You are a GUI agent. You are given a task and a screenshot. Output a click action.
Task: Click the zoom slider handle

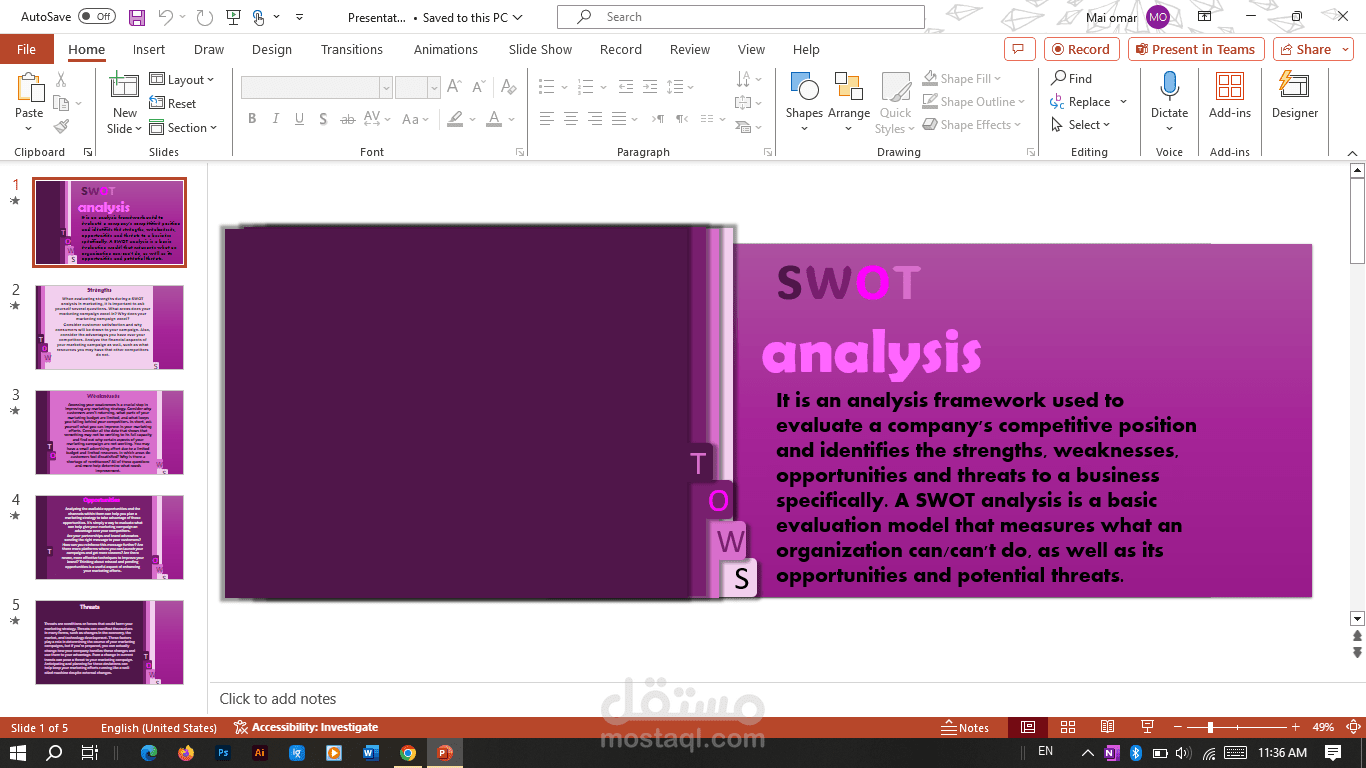pyautogui.click(x=1210, y=727)
